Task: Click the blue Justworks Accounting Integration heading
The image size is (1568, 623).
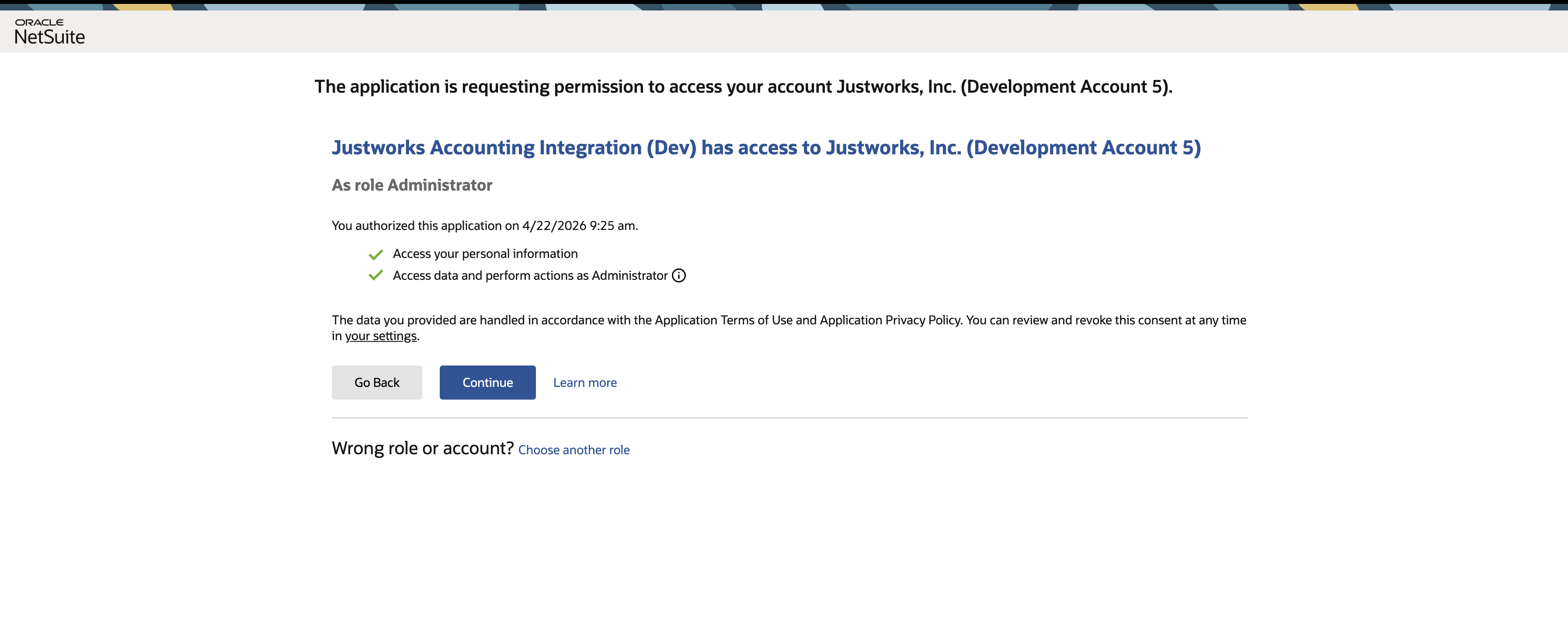Action: pos(766,148)
